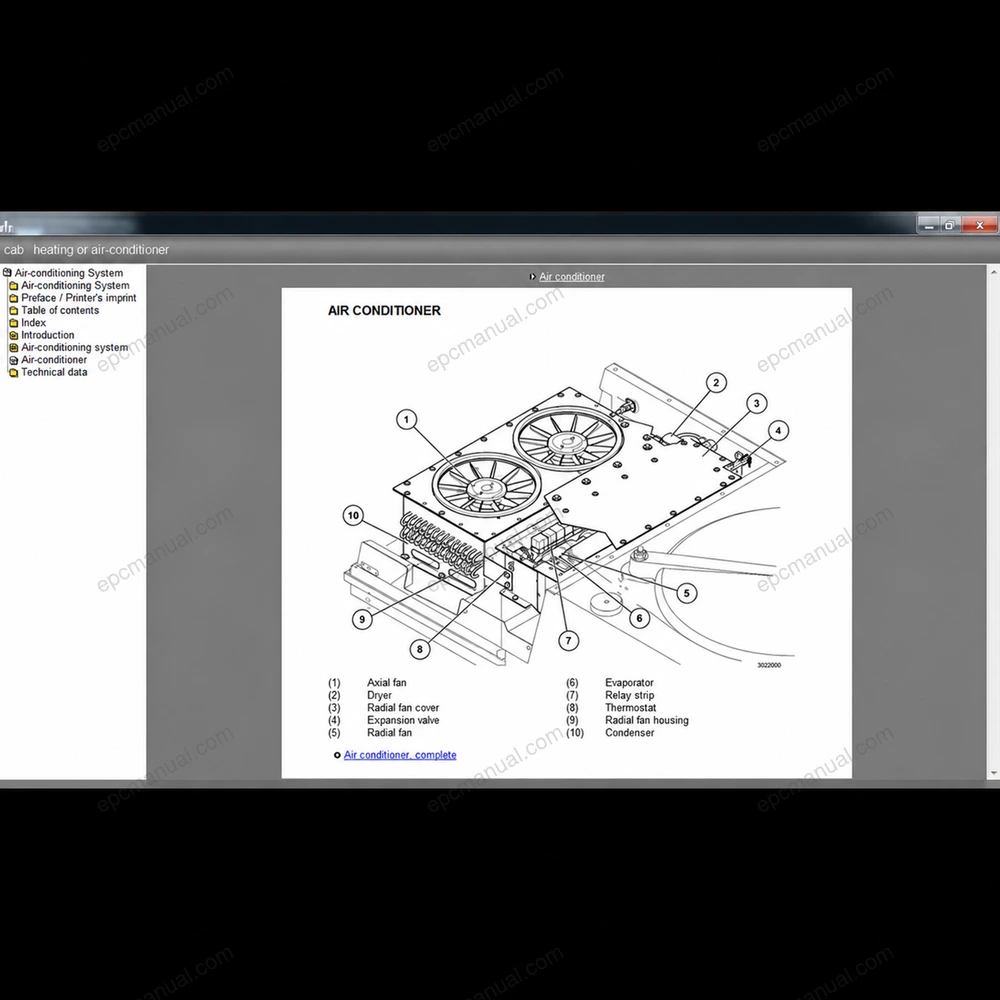Image resolution: width=1000 pixels, height=1000 pixels.
Task: Click callout number 2 on the diagram
Action: [x=716, y=383]
